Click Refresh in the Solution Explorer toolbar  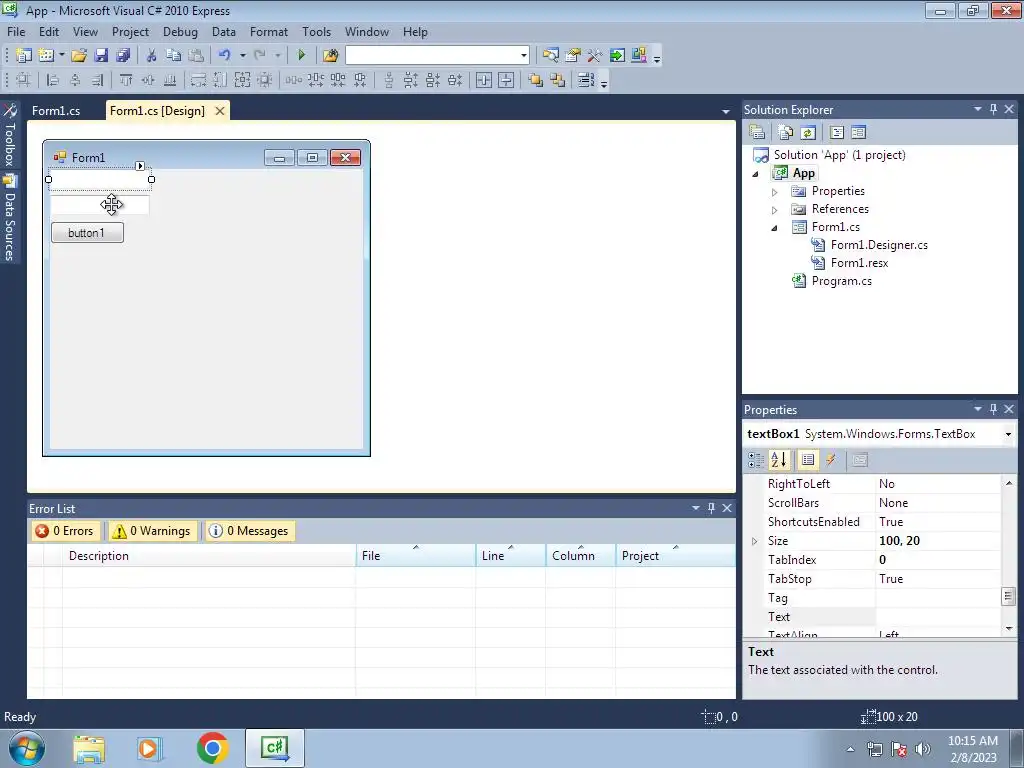808,133
